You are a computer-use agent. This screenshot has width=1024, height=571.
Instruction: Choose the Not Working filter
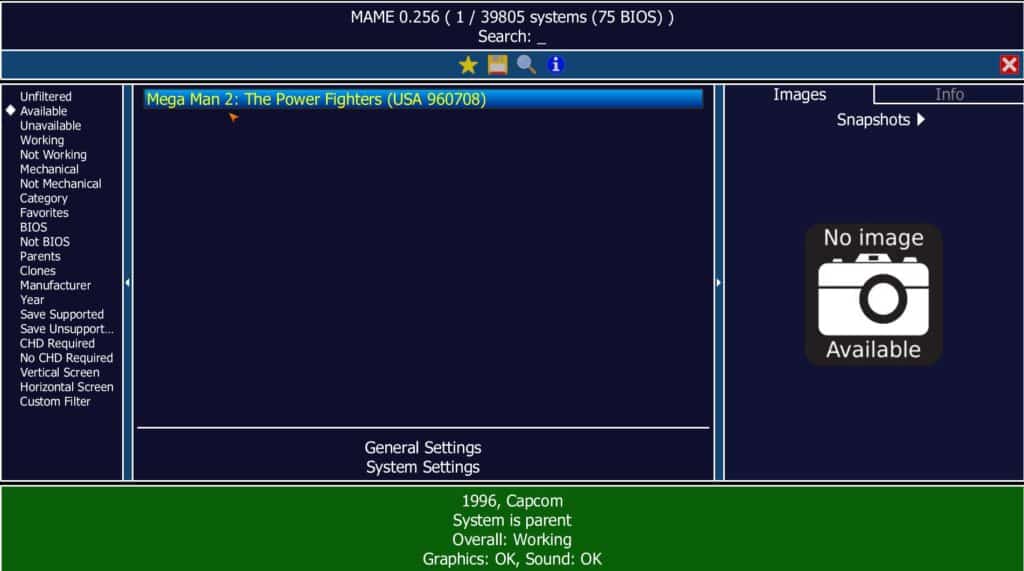pos(53,155)
